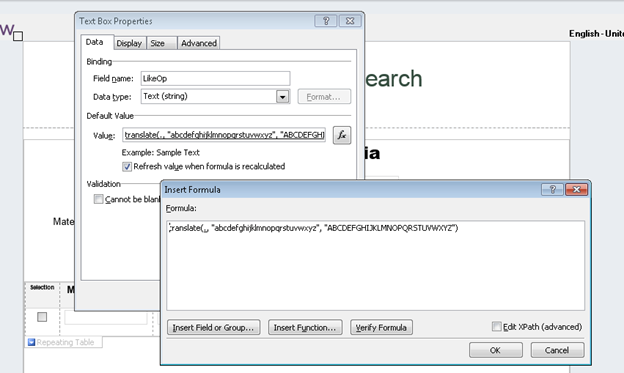Click inside the Formula text area

tap(375, 266)
